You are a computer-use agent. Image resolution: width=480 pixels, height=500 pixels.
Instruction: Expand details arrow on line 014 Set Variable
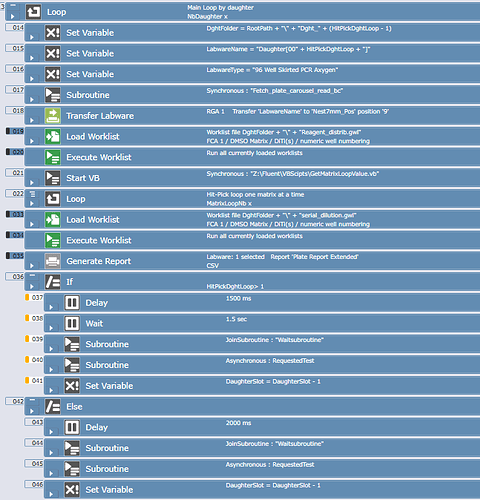(32, 37)
